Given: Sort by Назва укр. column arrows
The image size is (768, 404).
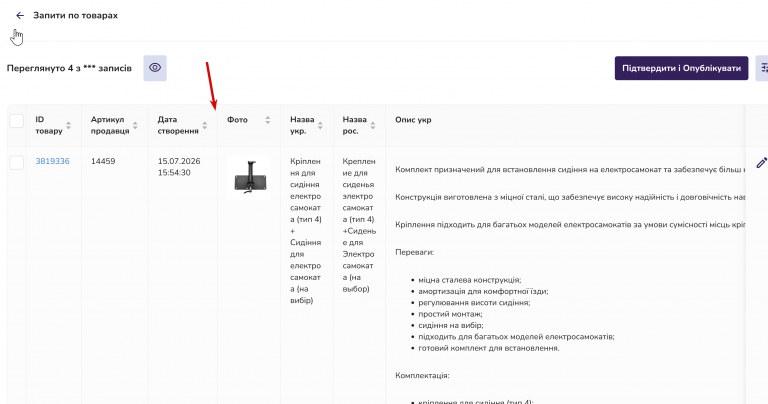Looking at the screenshot, I should tap(320, 125).
